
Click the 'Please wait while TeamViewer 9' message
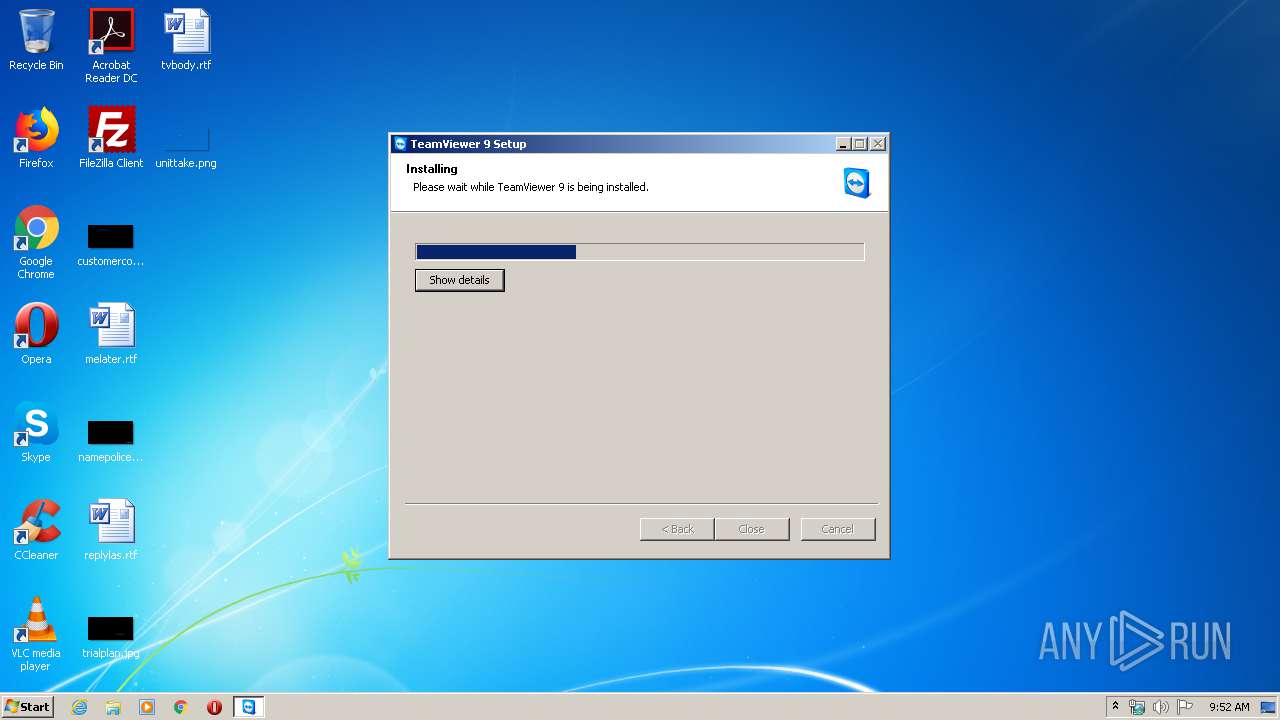click(x=531, y=187)
